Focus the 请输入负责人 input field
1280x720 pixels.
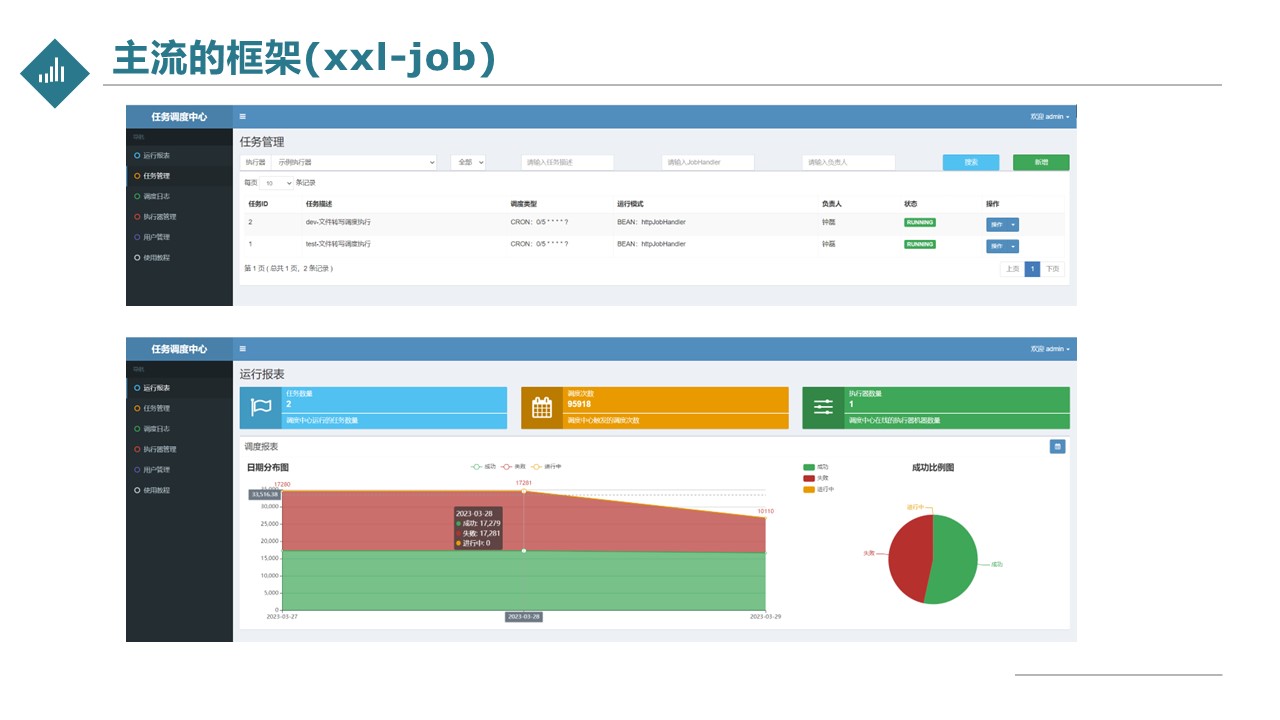tap(848, 162)
